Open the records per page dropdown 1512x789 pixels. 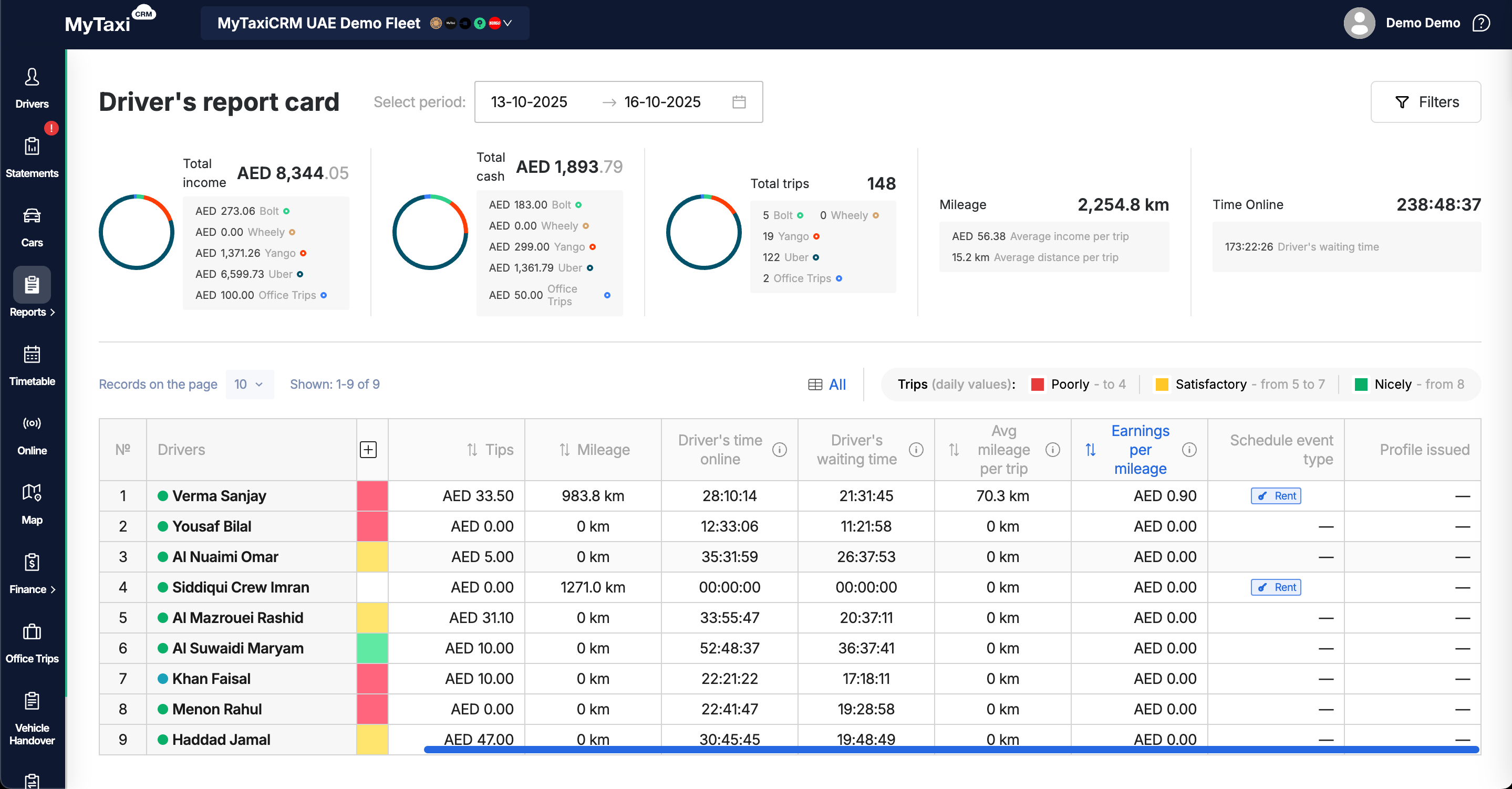point(250,385)
